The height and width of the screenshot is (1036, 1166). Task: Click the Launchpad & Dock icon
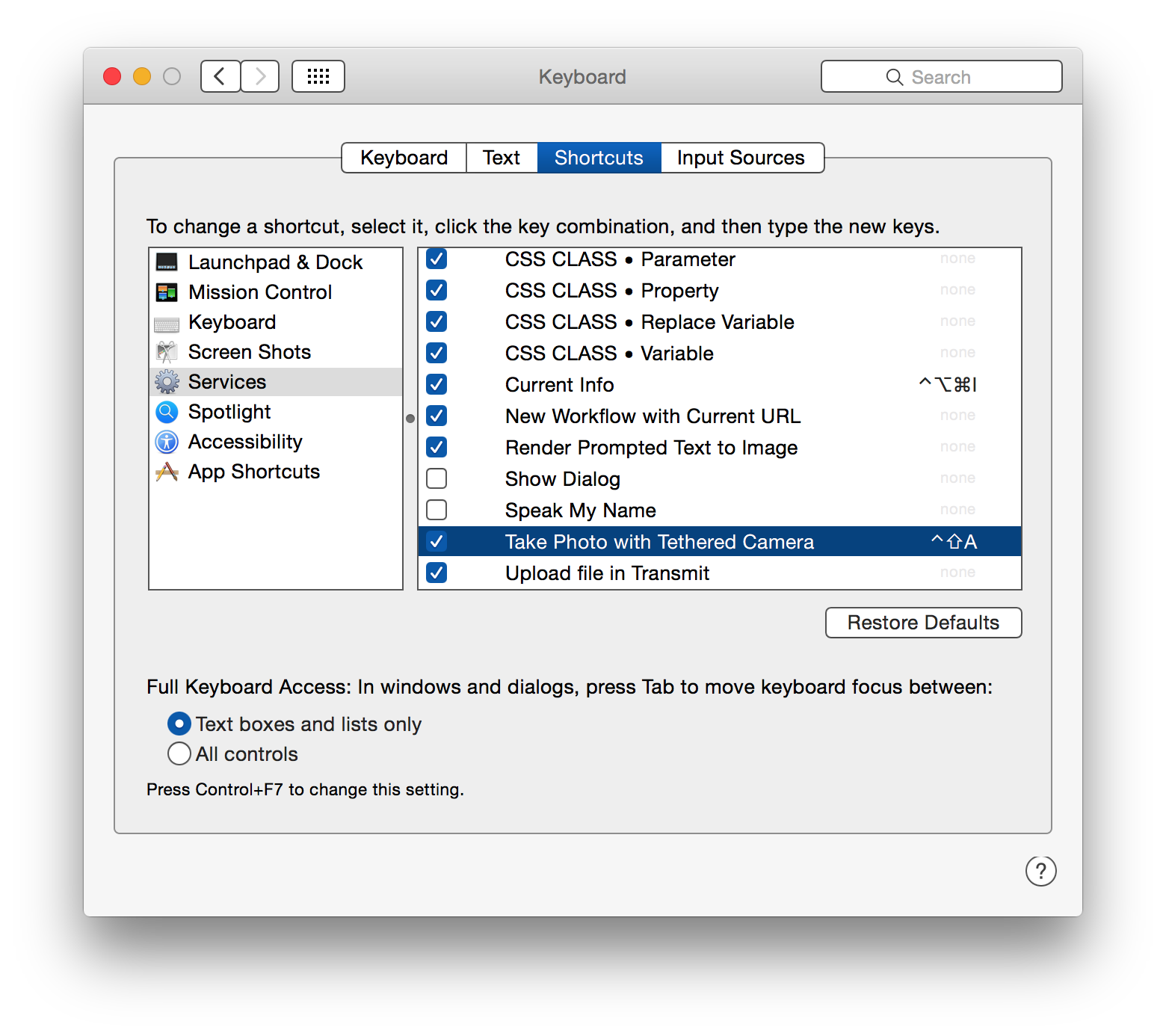pos(167,262)
